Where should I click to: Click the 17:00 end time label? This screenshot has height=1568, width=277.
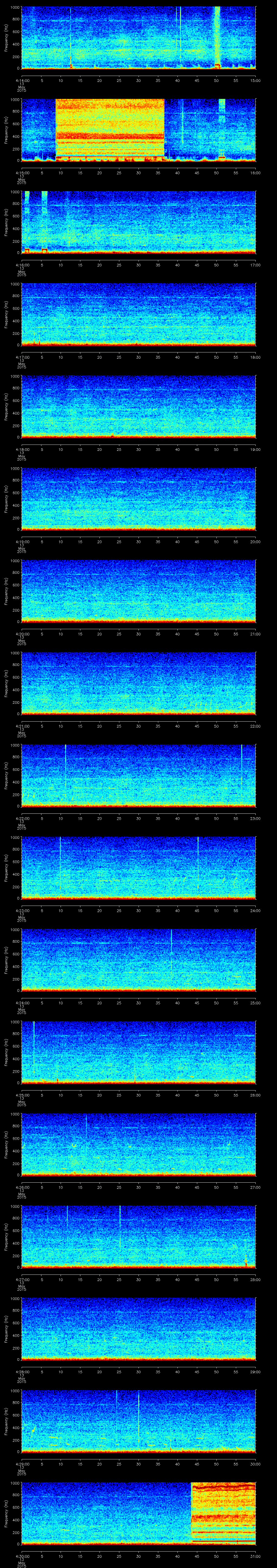[x=255, y=265]
